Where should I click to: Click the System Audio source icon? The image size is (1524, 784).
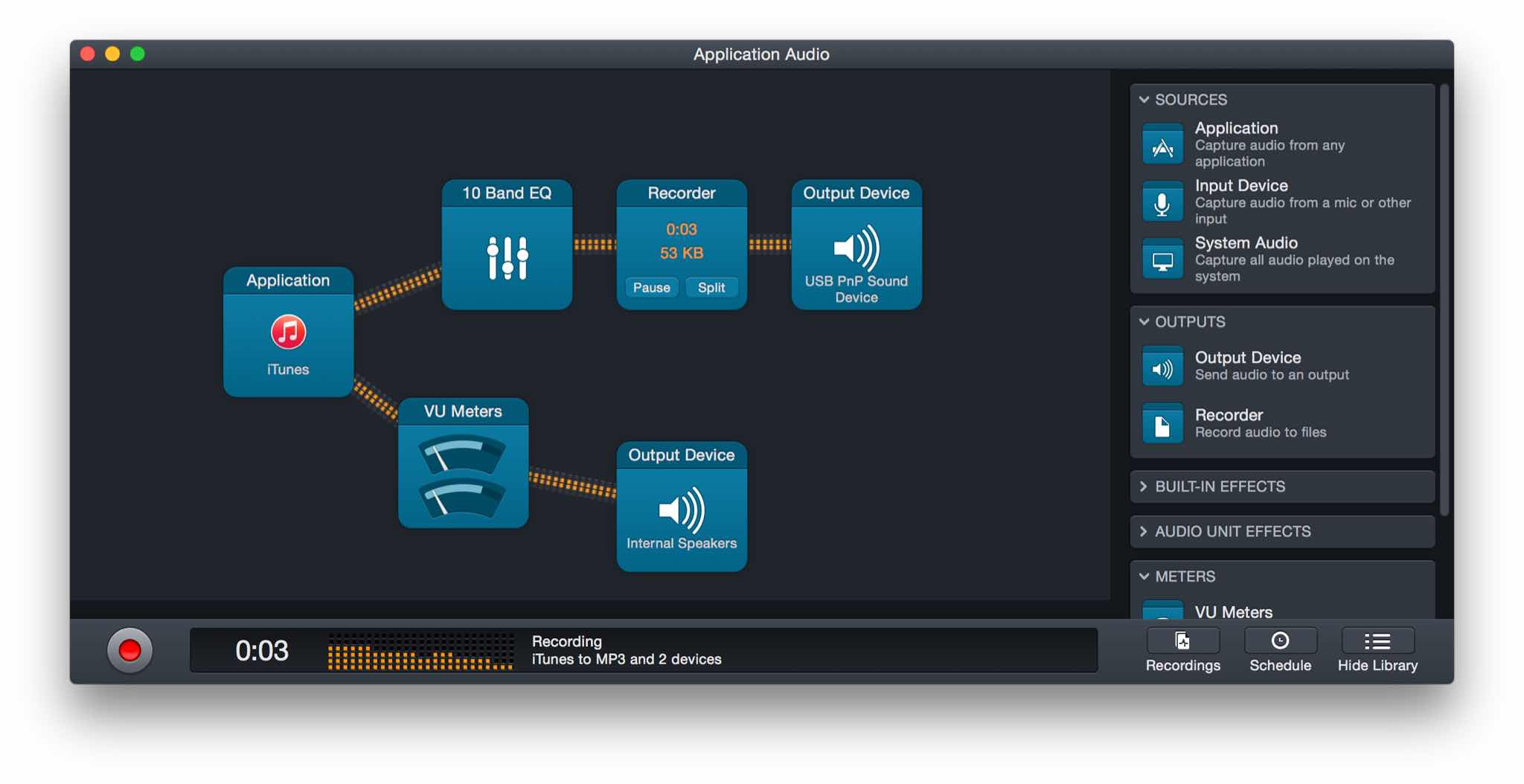point(1163,260)
